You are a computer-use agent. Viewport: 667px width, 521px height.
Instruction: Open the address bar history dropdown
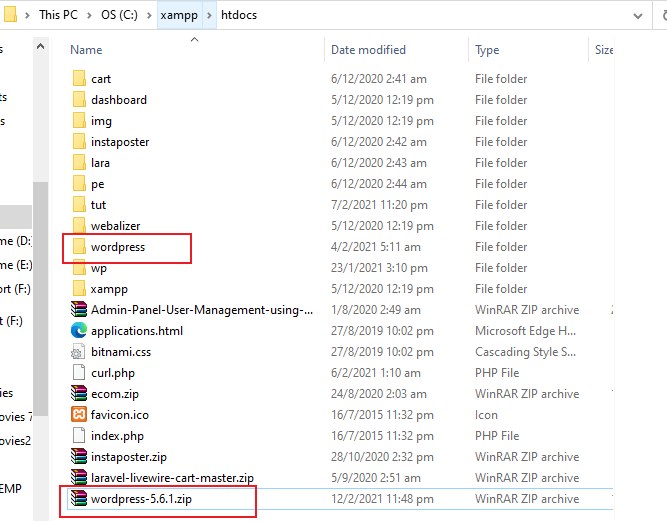point(638,16)
